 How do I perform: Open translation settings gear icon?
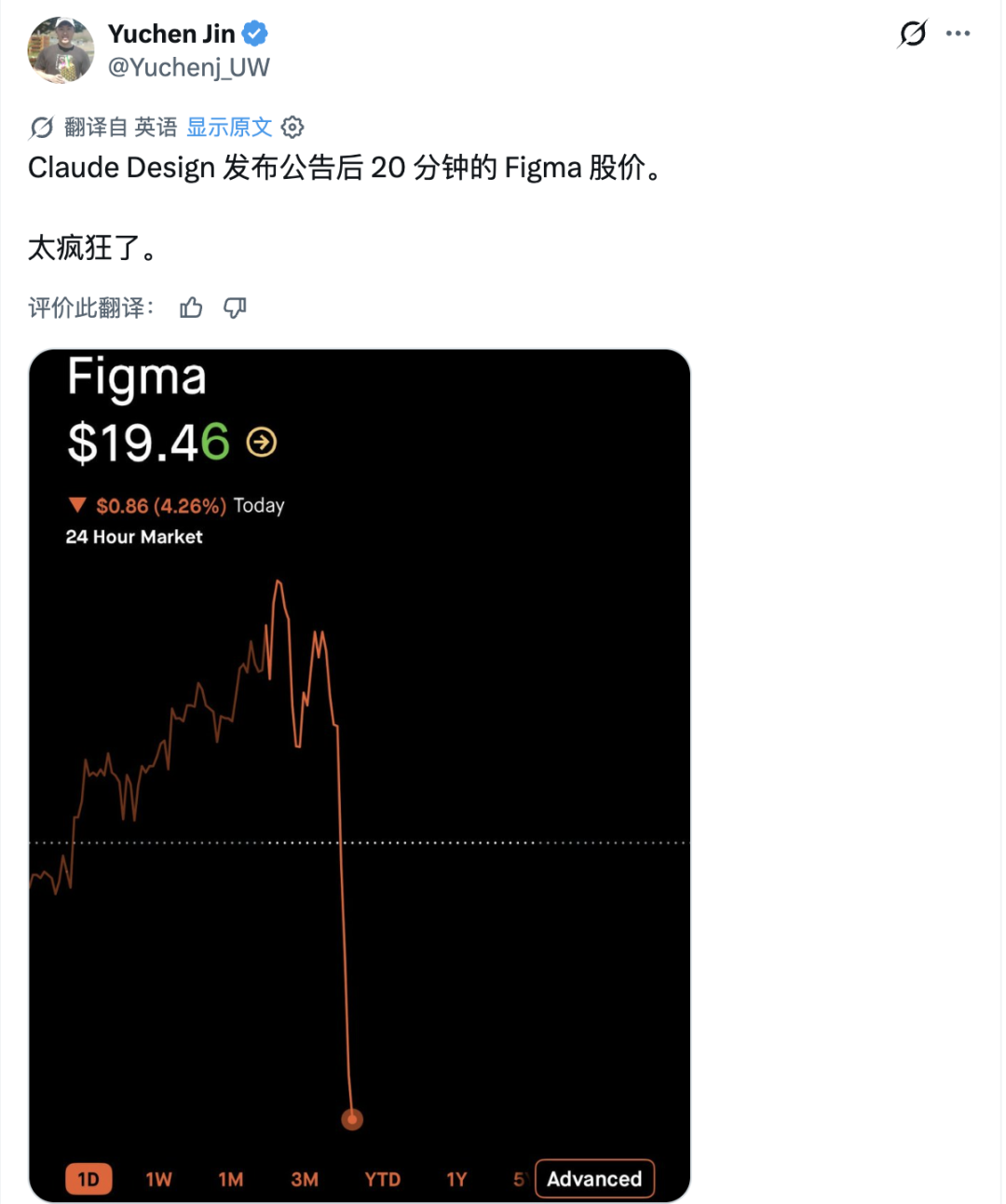pos(292,127)
